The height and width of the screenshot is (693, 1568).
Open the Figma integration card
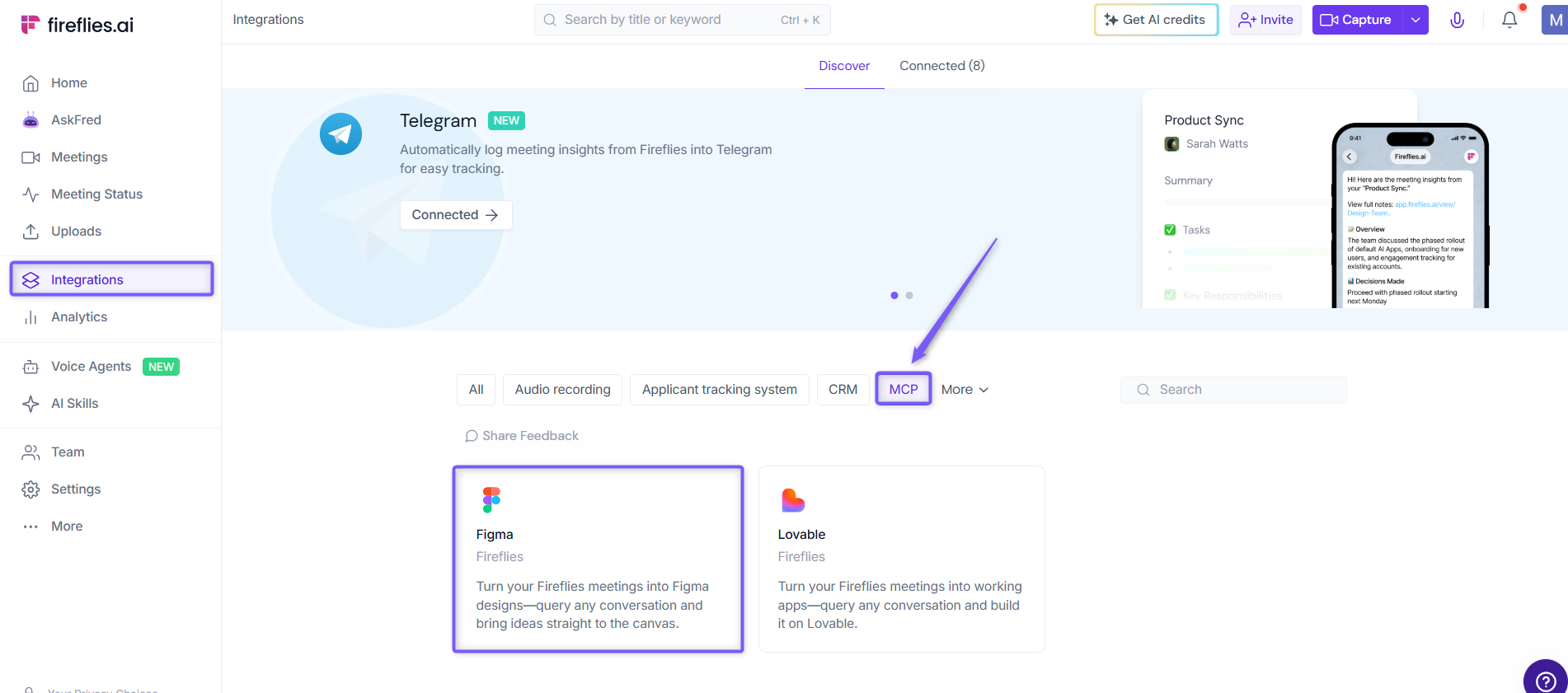[x=599, y=560]
